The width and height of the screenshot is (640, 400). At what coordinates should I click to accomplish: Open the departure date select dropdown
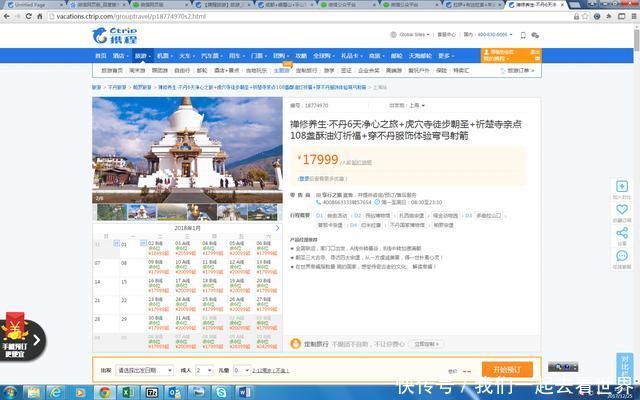pos(144,370)
